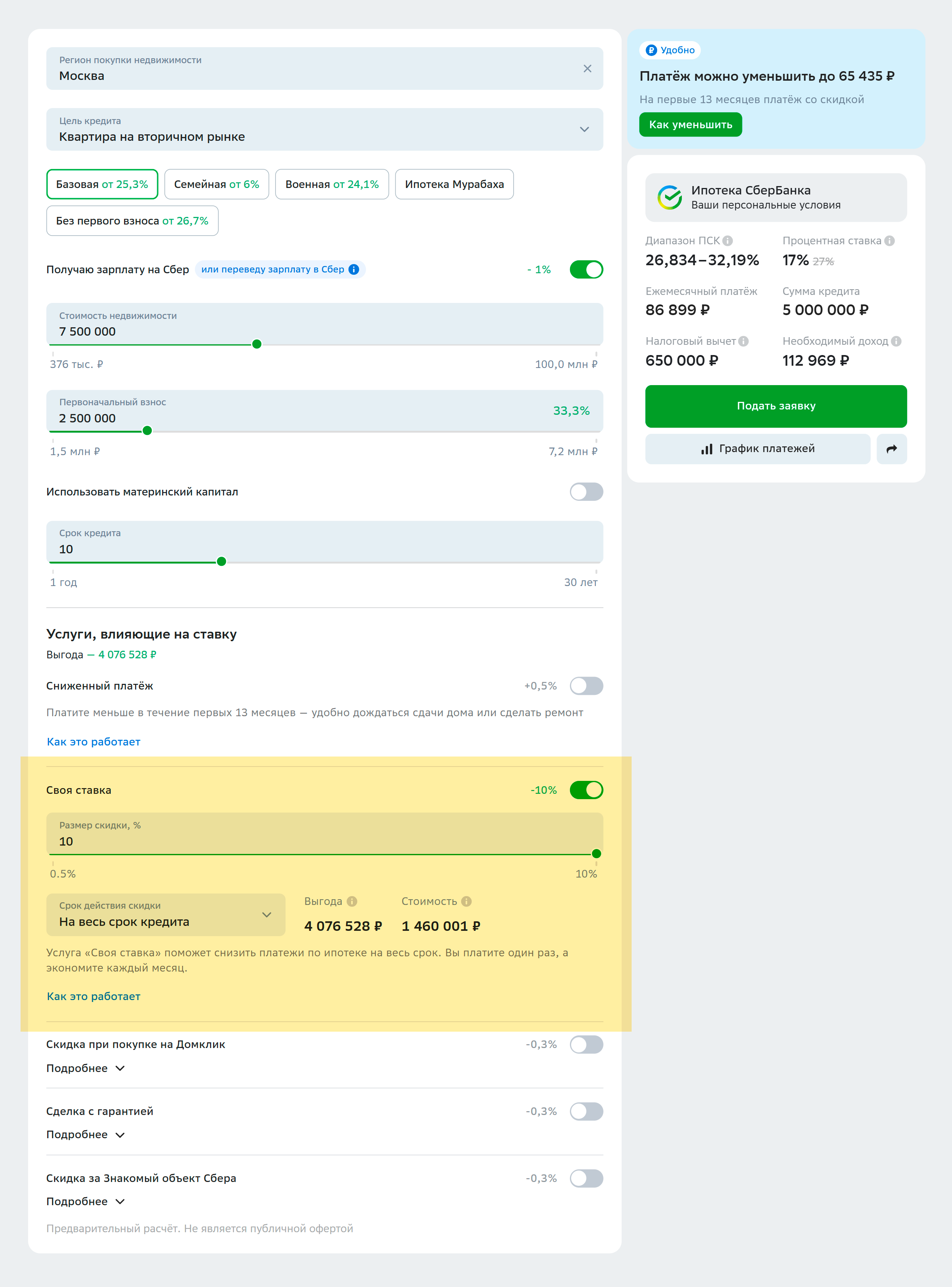Click the Первоначальный взнос slider handle
Screen dimensions: 952x1287
click(x=147, y=431)
